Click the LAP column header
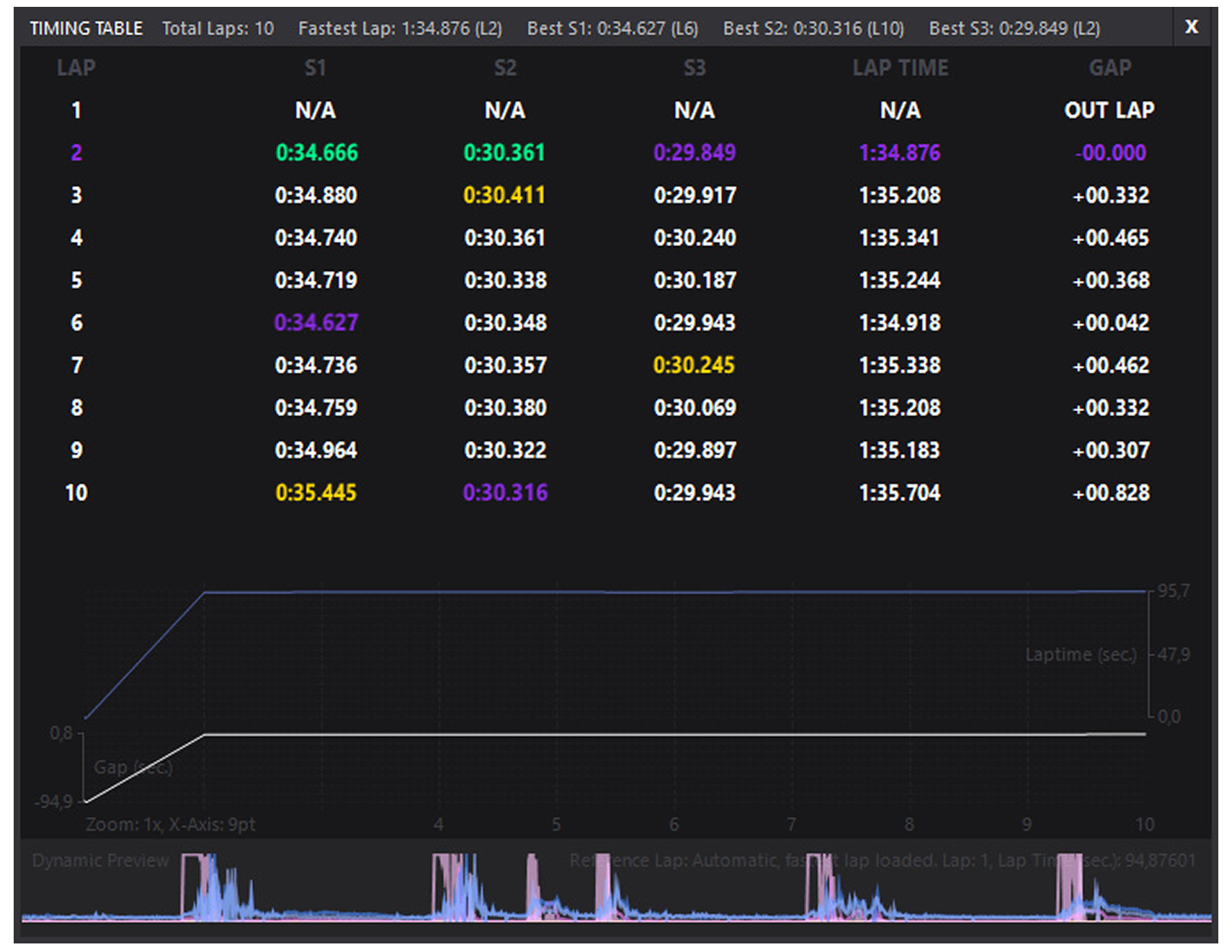Screen dimensions: 1232x952 pos(76,68)
